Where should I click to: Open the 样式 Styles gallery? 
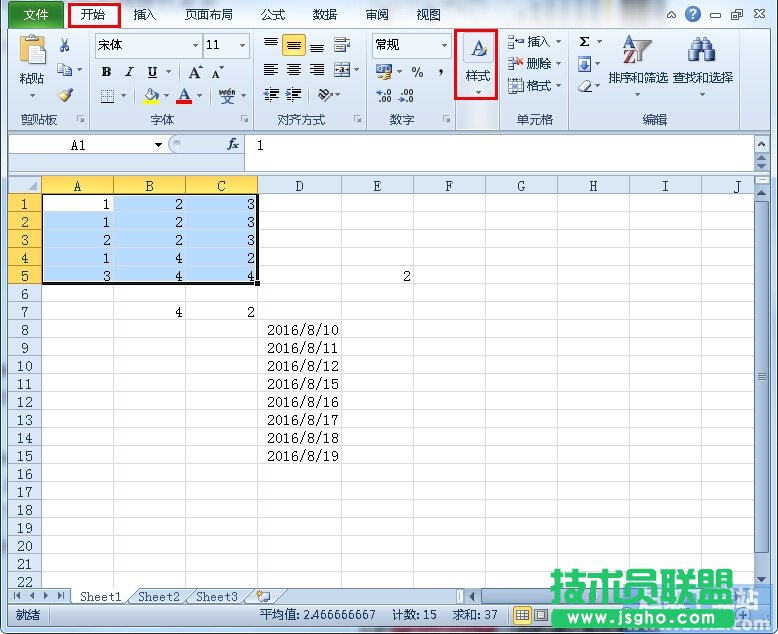[477, 64]
